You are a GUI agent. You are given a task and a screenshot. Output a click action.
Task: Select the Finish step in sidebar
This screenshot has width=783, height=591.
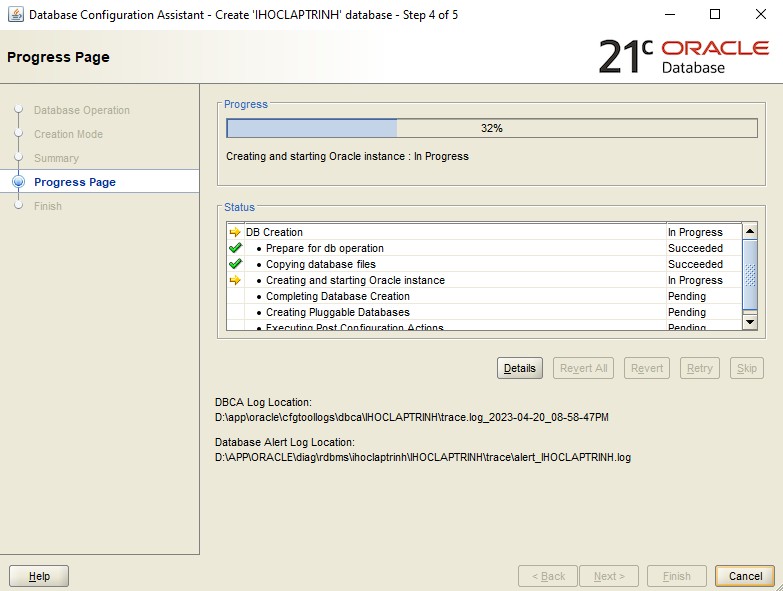48,206
